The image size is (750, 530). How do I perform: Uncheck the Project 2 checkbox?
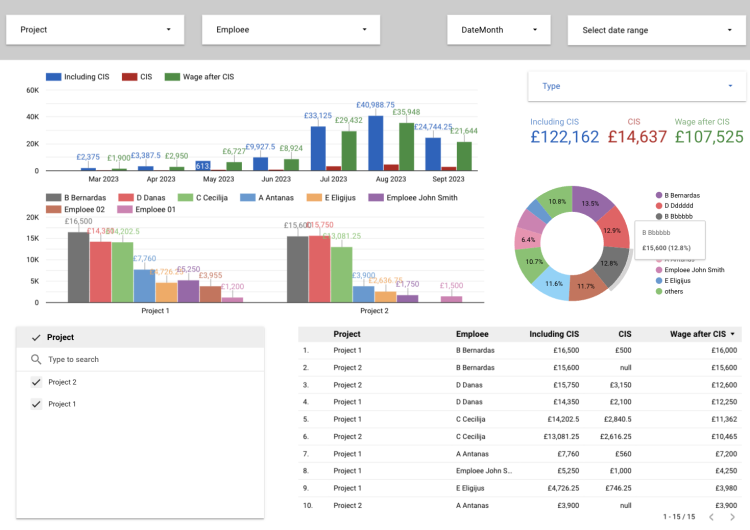coord(36,382)
